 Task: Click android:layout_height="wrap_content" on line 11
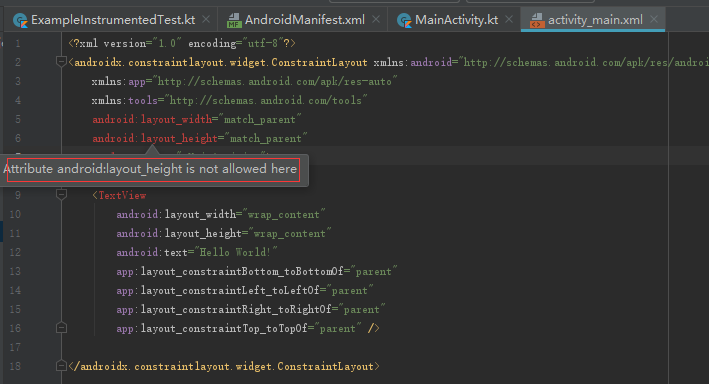point(224,233)
